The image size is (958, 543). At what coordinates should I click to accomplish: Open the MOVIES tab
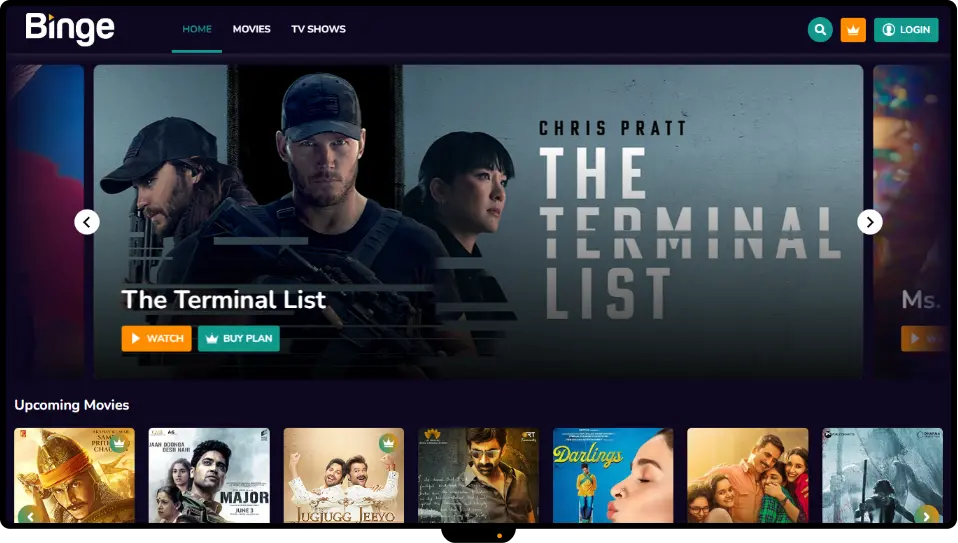[251, 29]
